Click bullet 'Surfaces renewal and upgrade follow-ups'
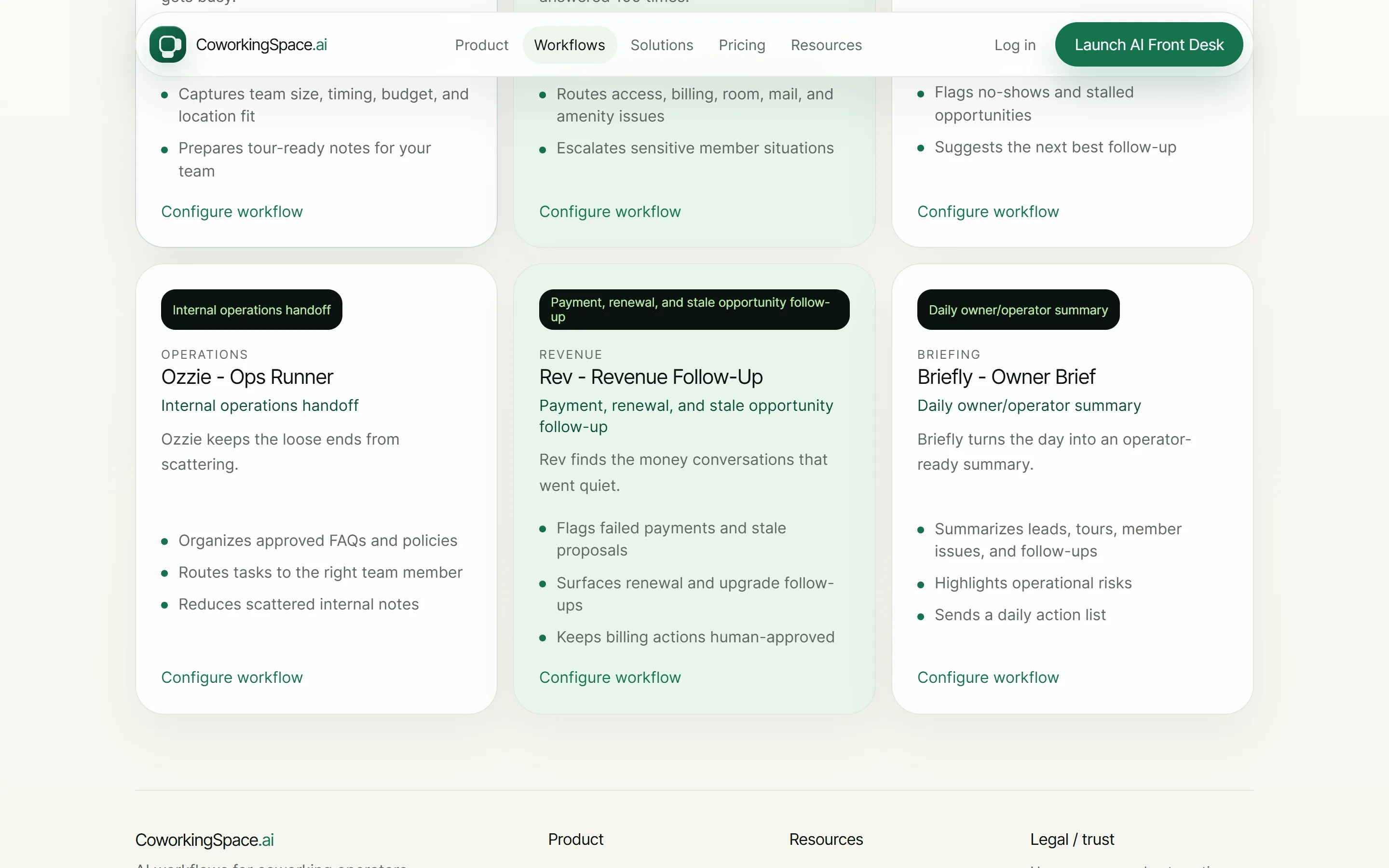The image size is (1389, 868). click(x=695, y=594)
